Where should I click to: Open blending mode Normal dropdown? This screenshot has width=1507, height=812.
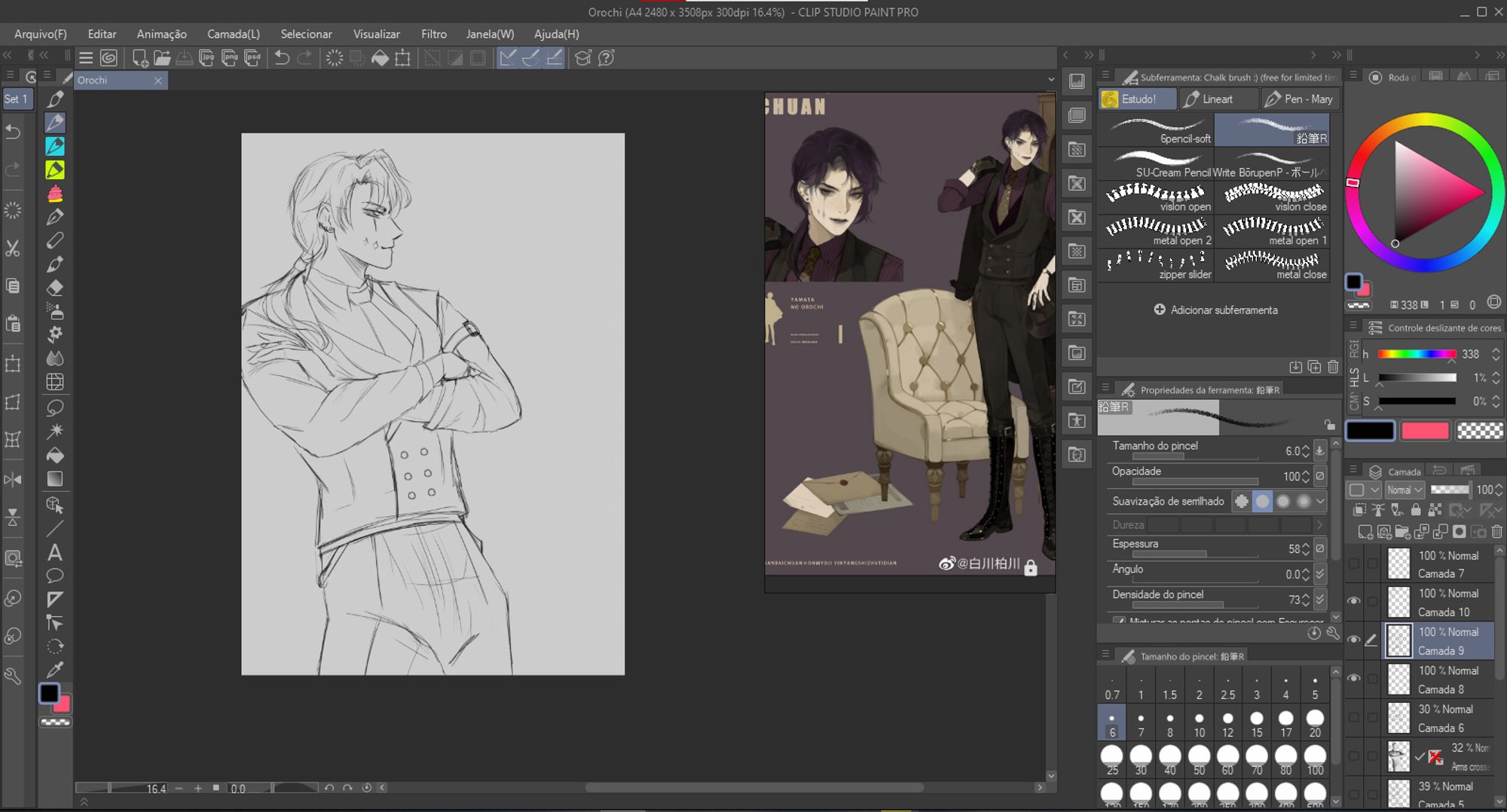[1405, 490]
